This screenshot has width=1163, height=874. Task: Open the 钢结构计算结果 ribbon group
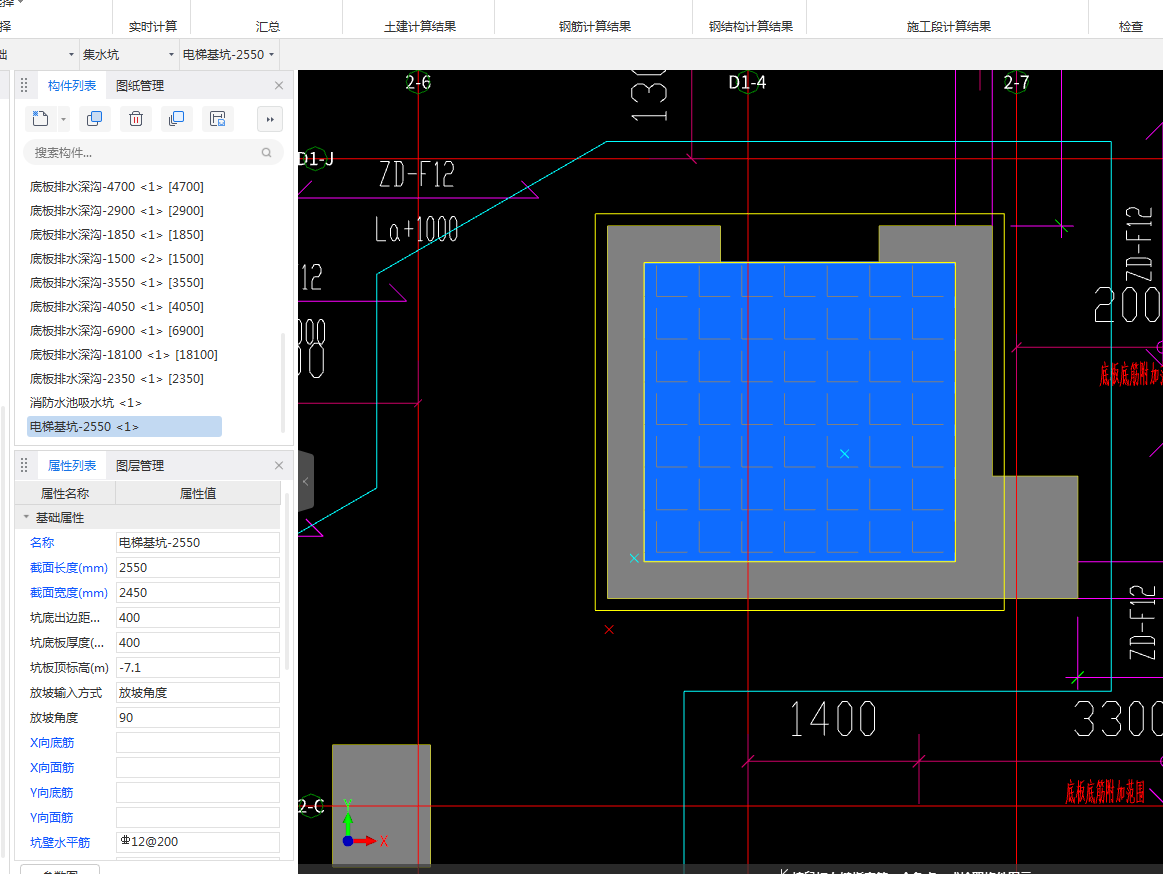[751, 27]
